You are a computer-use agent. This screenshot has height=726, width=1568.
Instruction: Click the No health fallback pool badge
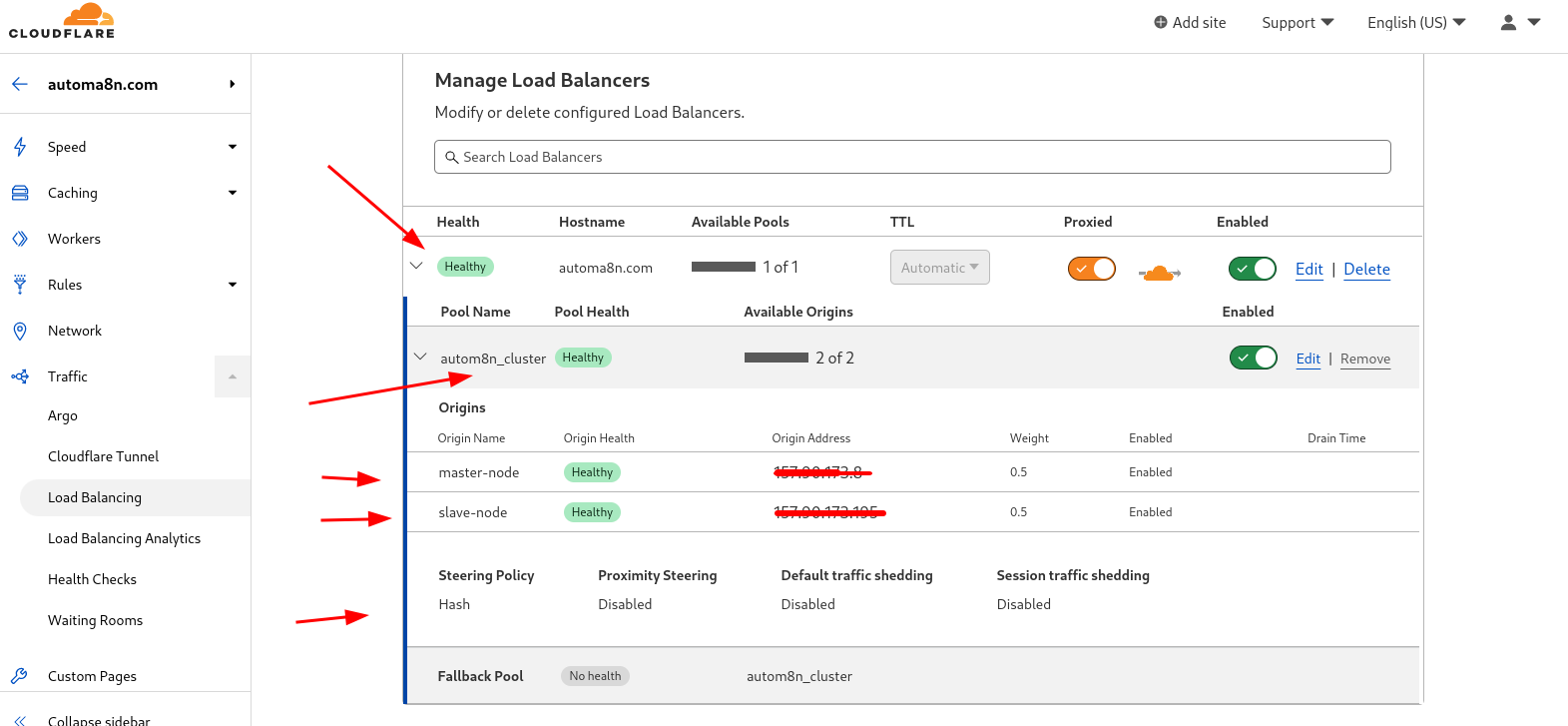tap(595, 676)
